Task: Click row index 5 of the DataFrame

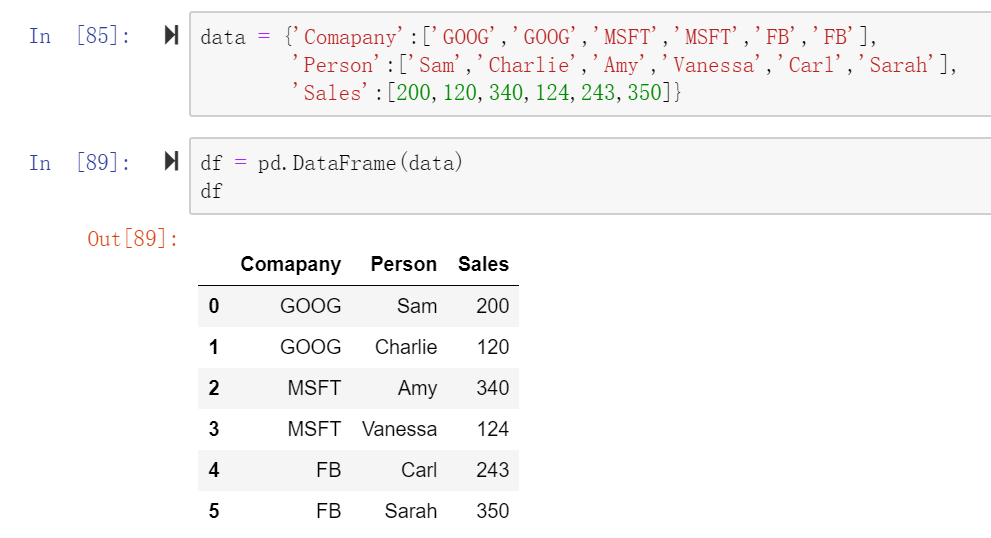Action: pyautogui.click(x=214, y=511)
